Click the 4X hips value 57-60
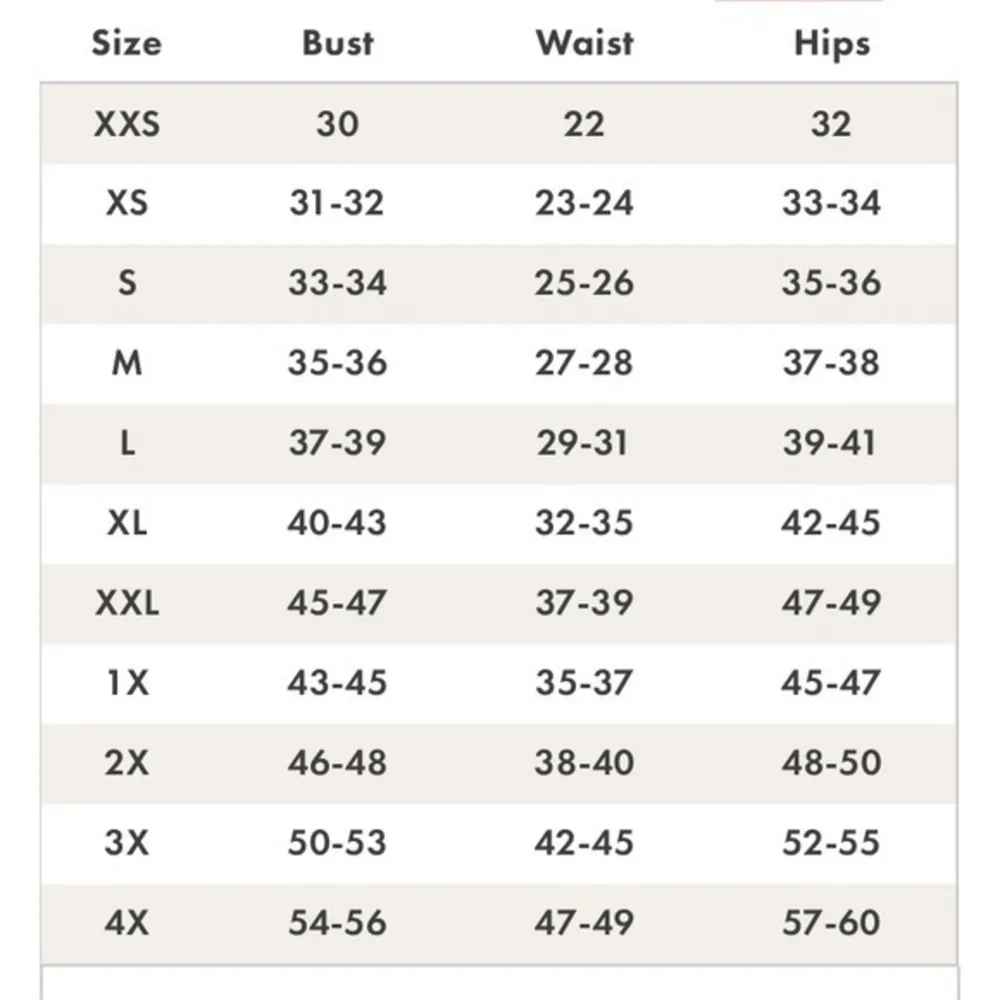The width and height of the screenshot is (1000, 1000). pyautogui.click(x=831, y=922)
